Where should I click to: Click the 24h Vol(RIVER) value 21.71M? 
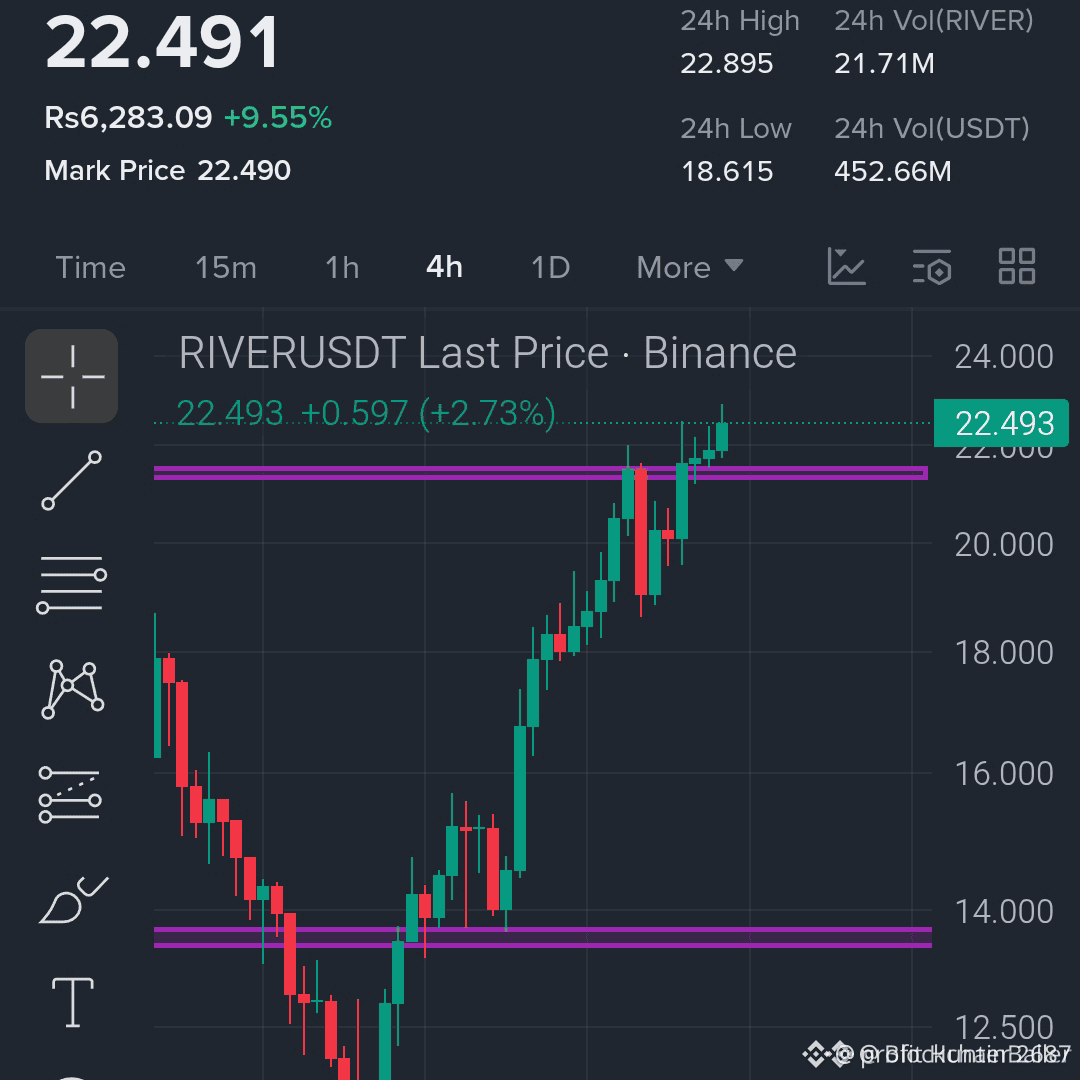point(884,63)
